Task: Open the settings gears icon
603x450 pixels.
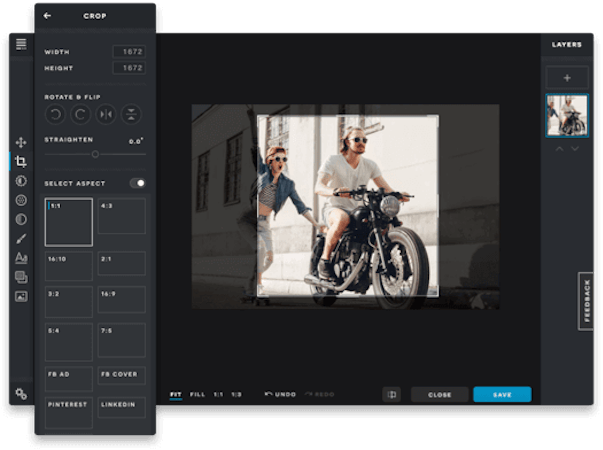Action: tap(21, 393)
